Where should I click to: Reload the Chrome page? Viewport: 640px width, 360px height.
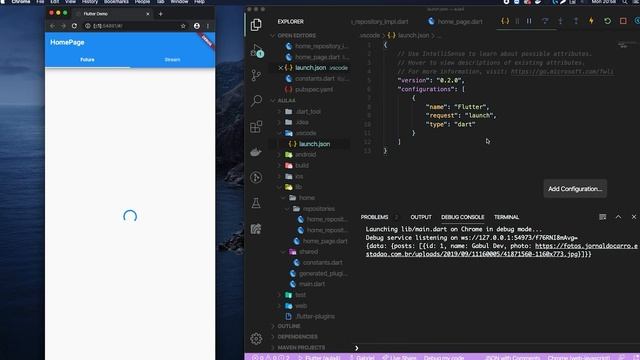[x=74, y=26]
